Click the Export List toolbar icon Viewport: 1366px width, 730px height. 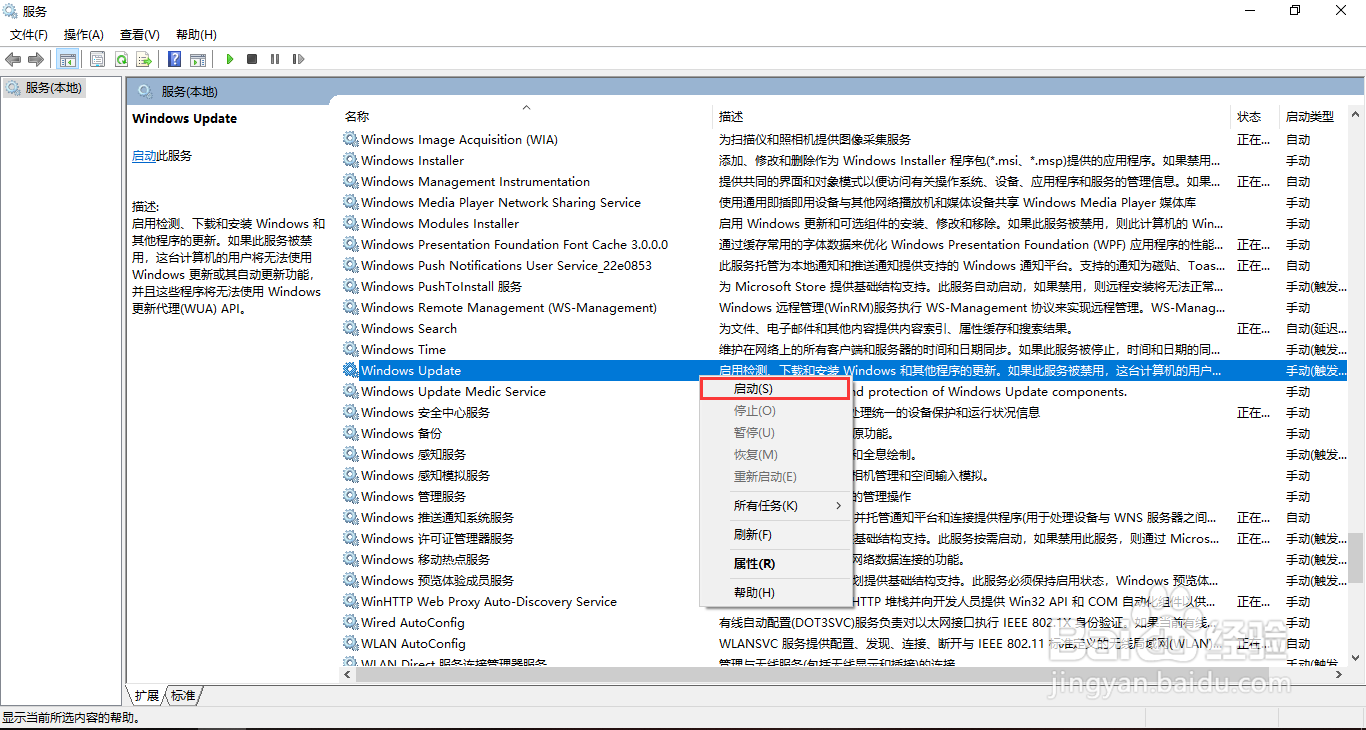coord(144,59)
